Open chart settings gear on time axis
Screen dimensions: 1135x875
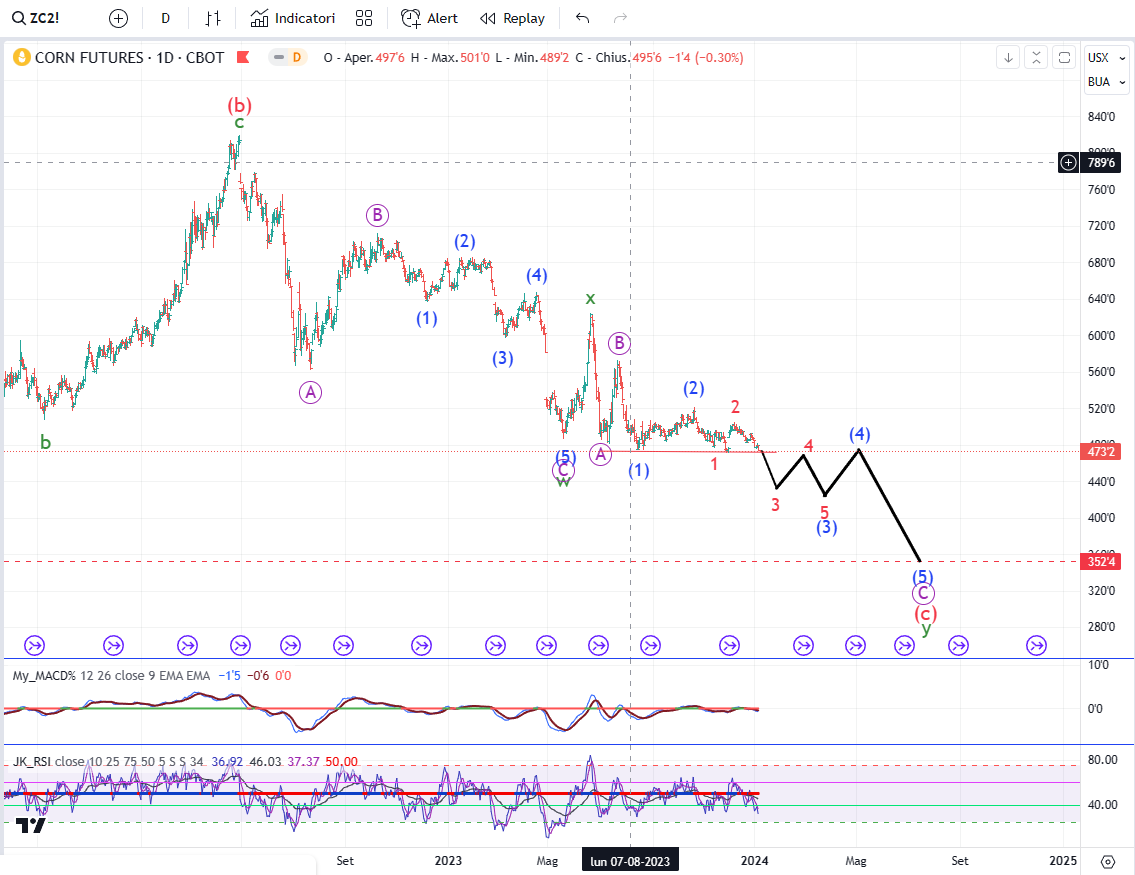click(x=1107, y=861)
